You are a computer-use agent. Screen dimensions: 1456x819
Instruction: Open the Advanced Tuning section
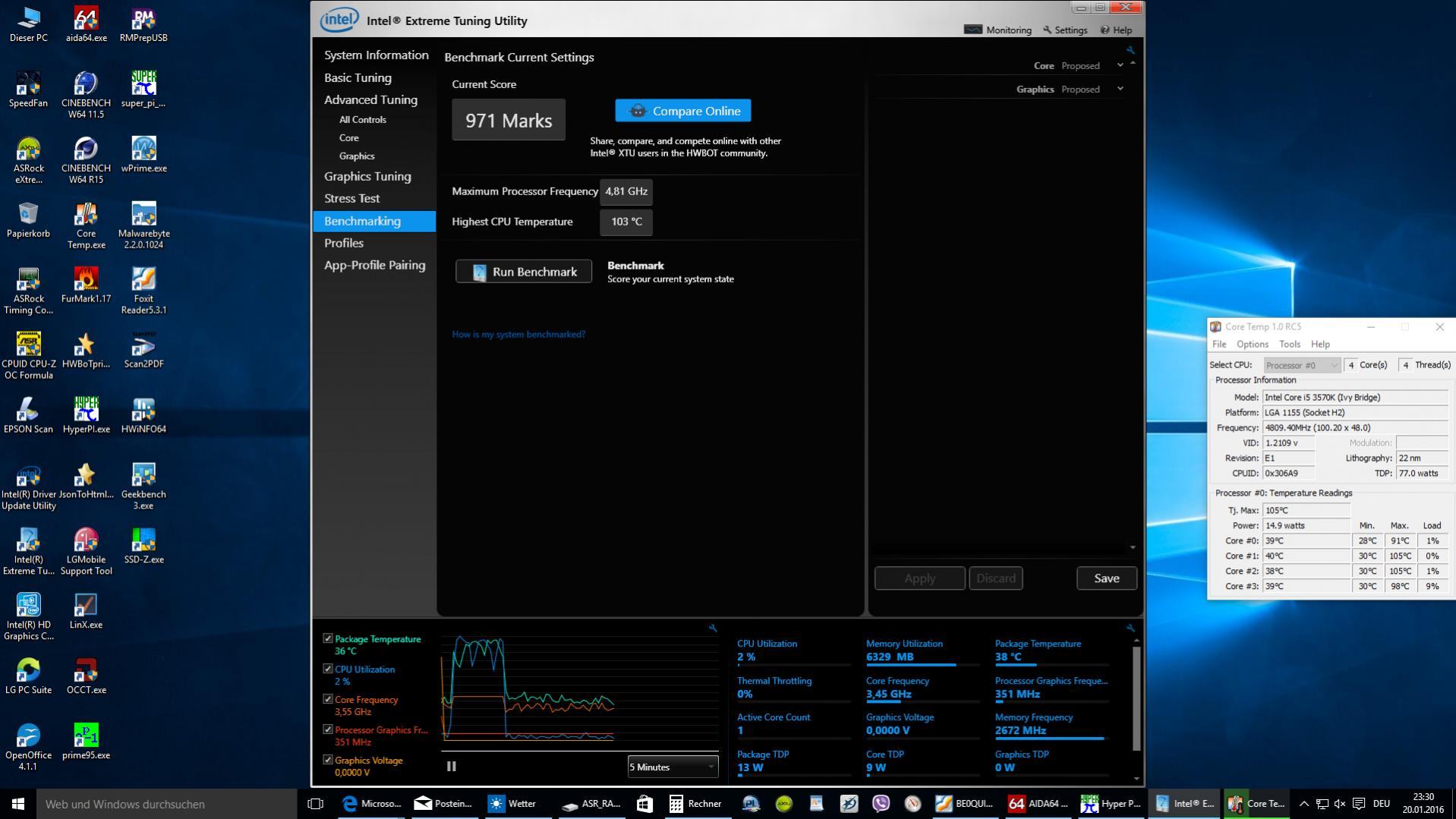(370, 99)
